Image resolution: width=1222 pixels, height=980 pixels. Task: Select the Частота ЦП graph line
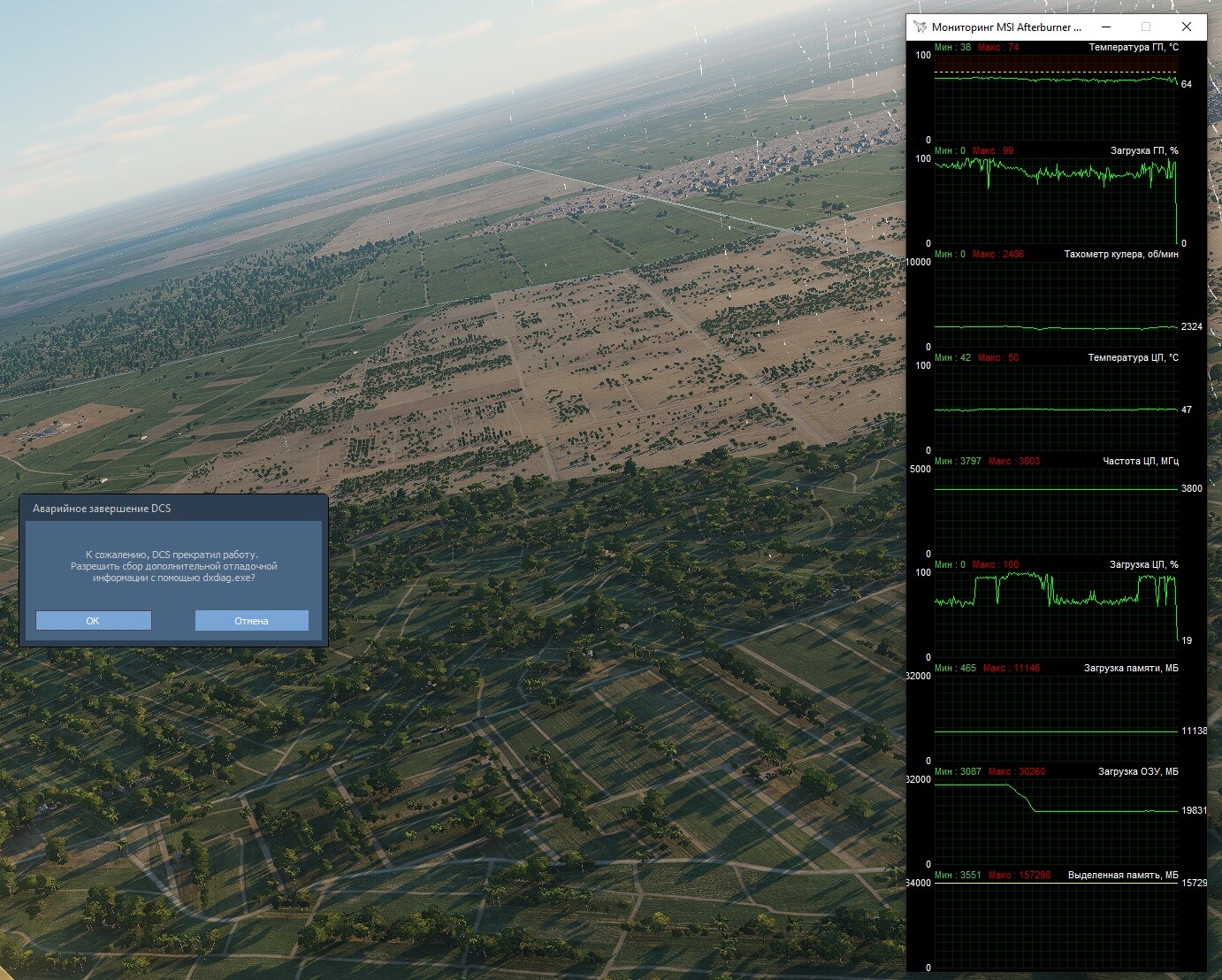[x=1057, y=488]
